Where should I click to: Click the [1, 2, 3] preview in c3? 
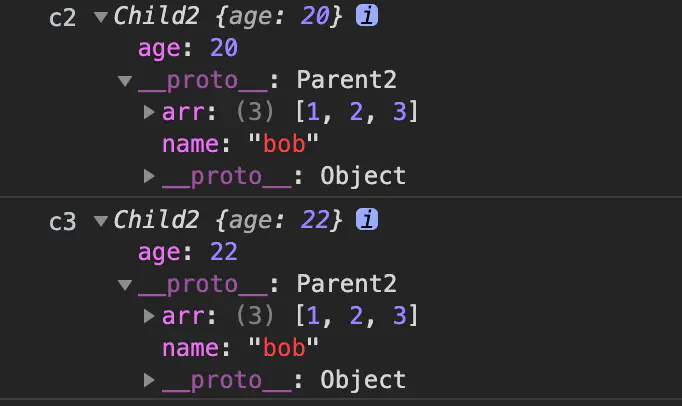coord(357,317)
